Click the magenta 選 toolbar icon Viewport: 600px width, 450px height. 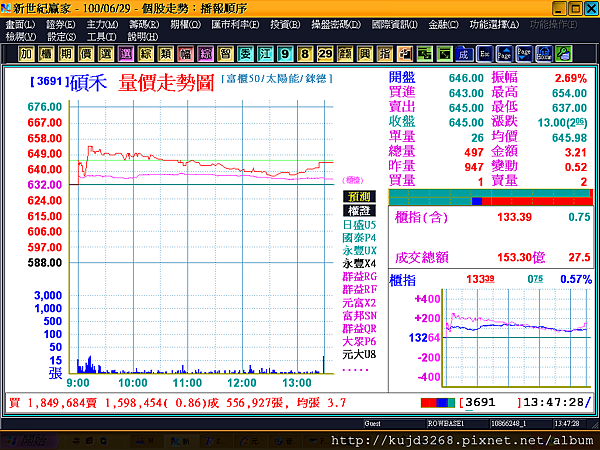tap(126, 54)
